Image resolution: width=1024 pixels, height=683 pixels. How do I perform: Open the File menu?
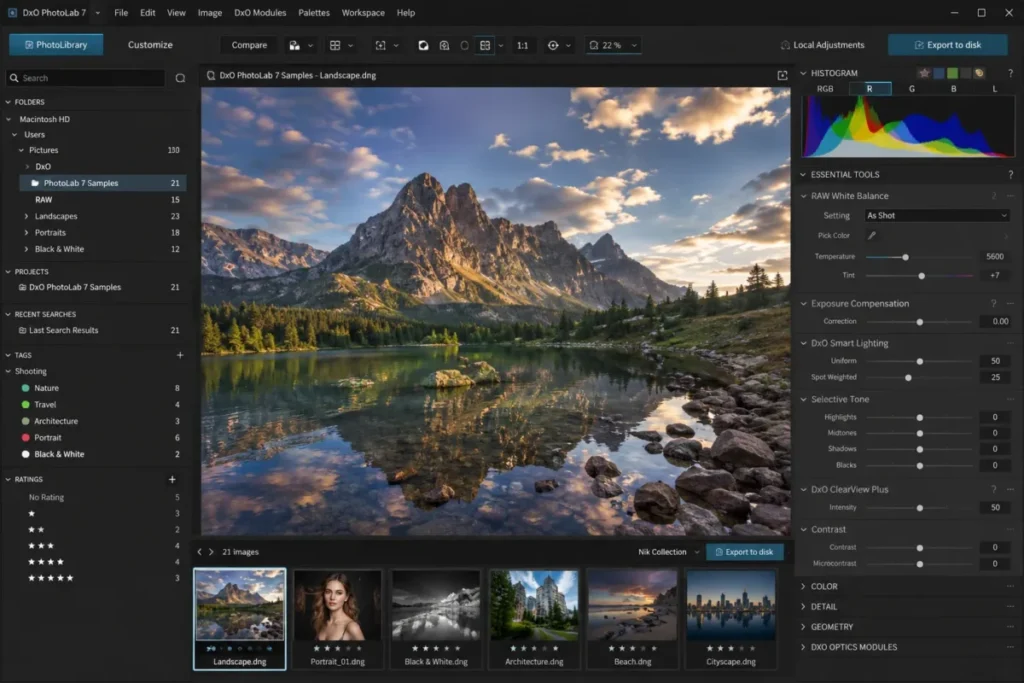[x=121, y=12]
